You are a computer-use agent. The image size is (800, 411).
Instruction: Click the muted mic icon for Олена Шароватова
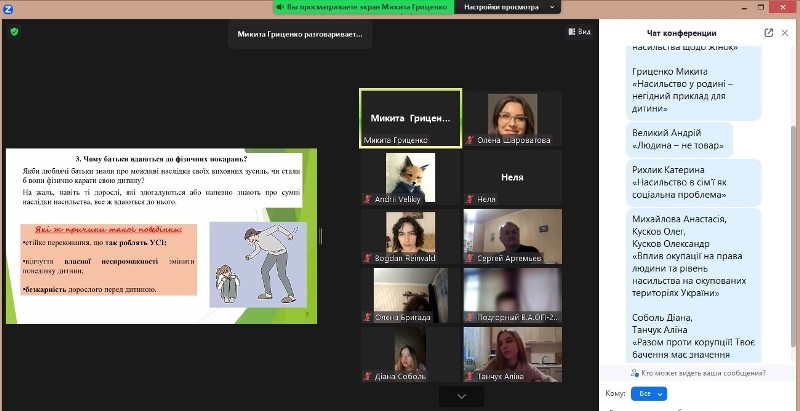pyautogui.click(x=469, y=141)
